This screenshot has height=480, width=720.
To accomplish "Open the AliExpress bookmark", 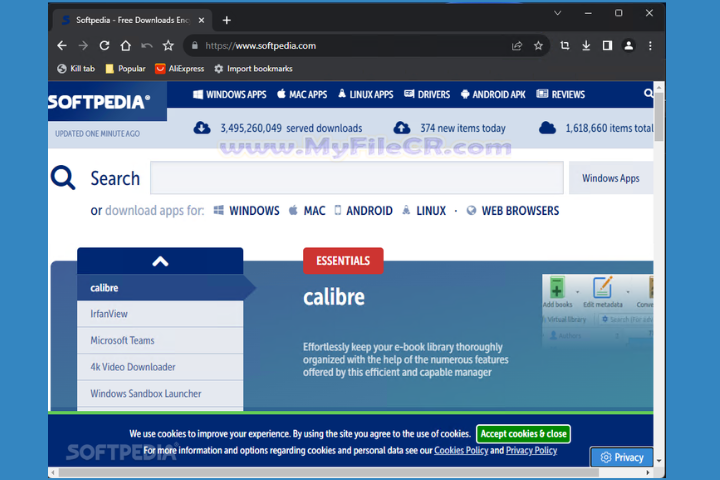I will 180,68.
